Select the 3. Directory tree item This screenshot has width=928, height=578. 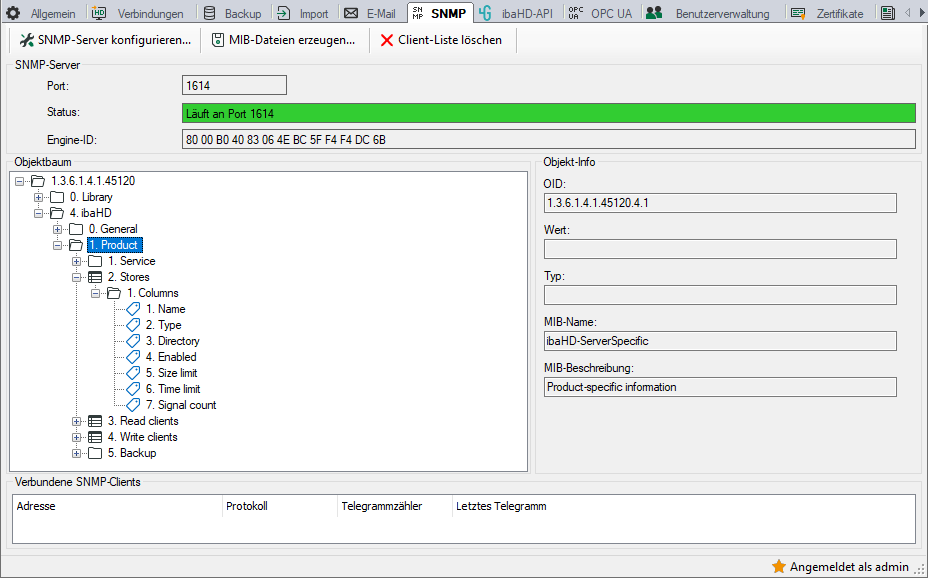point(173,341)
